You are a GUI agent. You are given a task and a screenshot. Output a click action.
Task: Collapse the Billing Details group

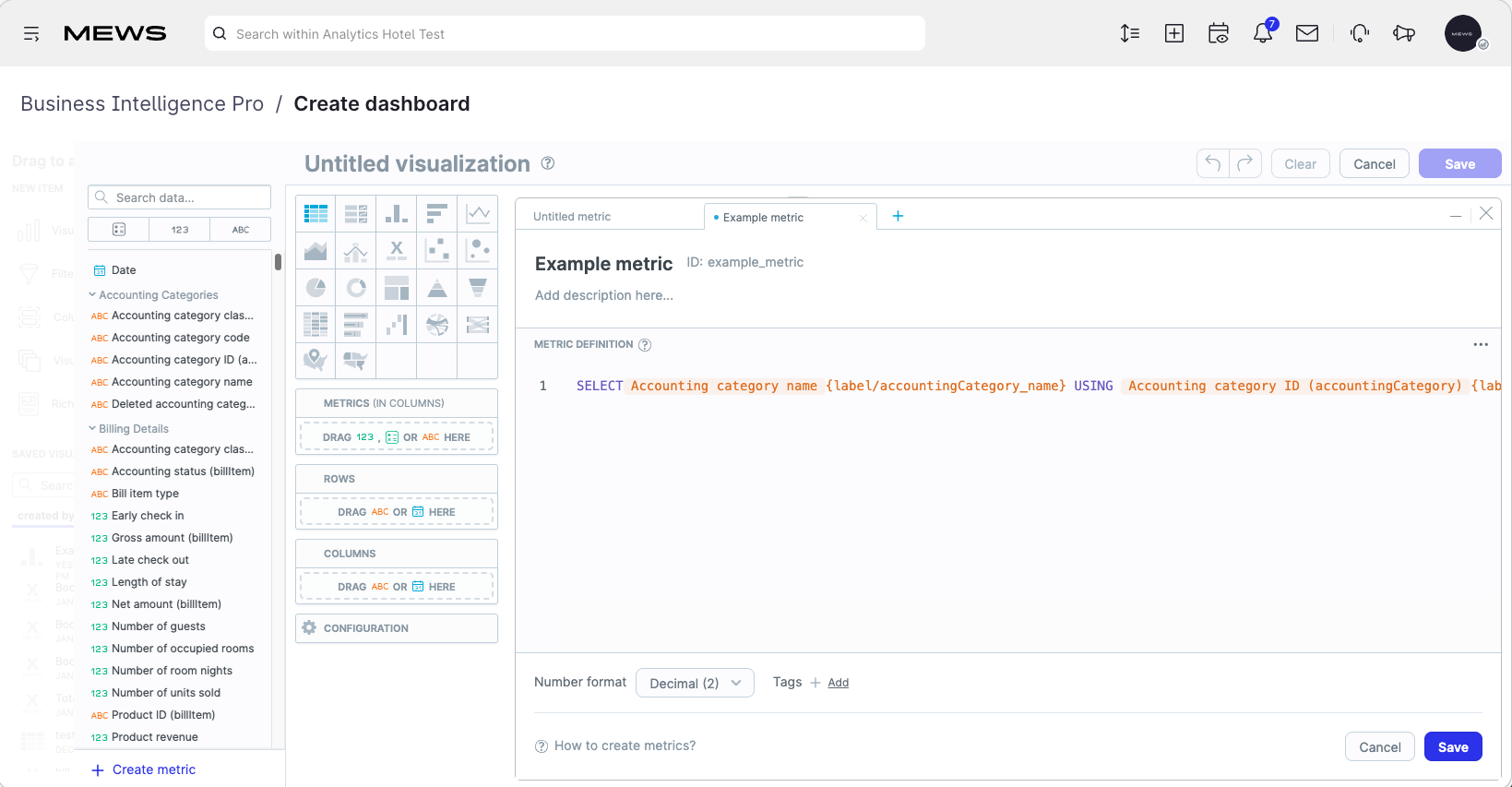coord(128,429)
